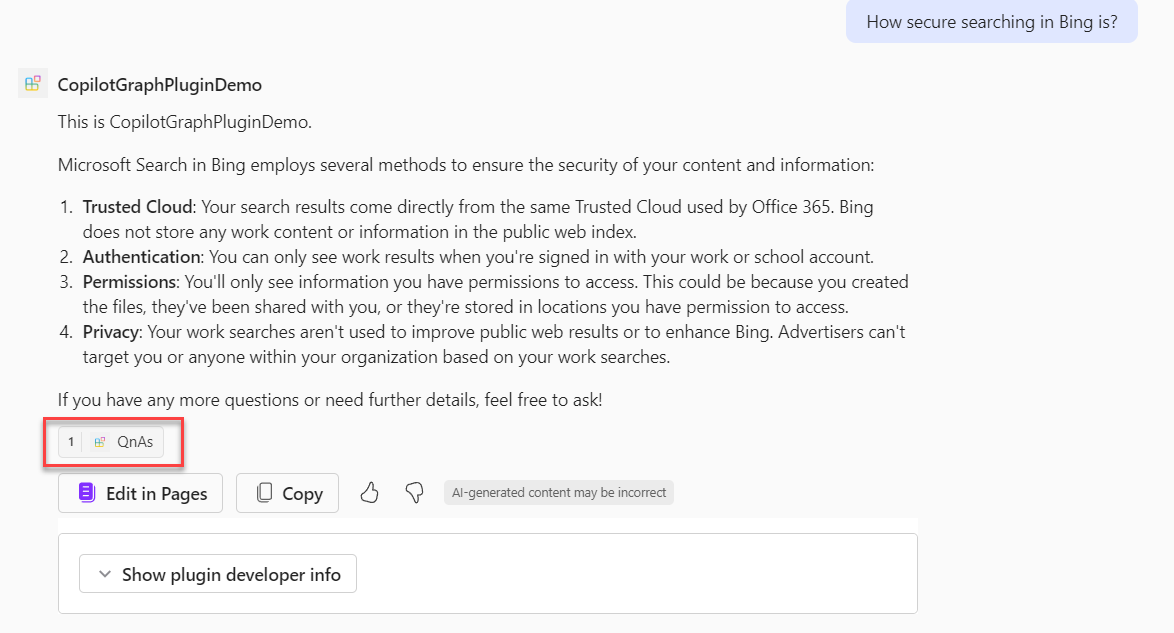Click the clipboard icon in the Copy button
Screen dimensions: 1174x633
click(264, 493)
